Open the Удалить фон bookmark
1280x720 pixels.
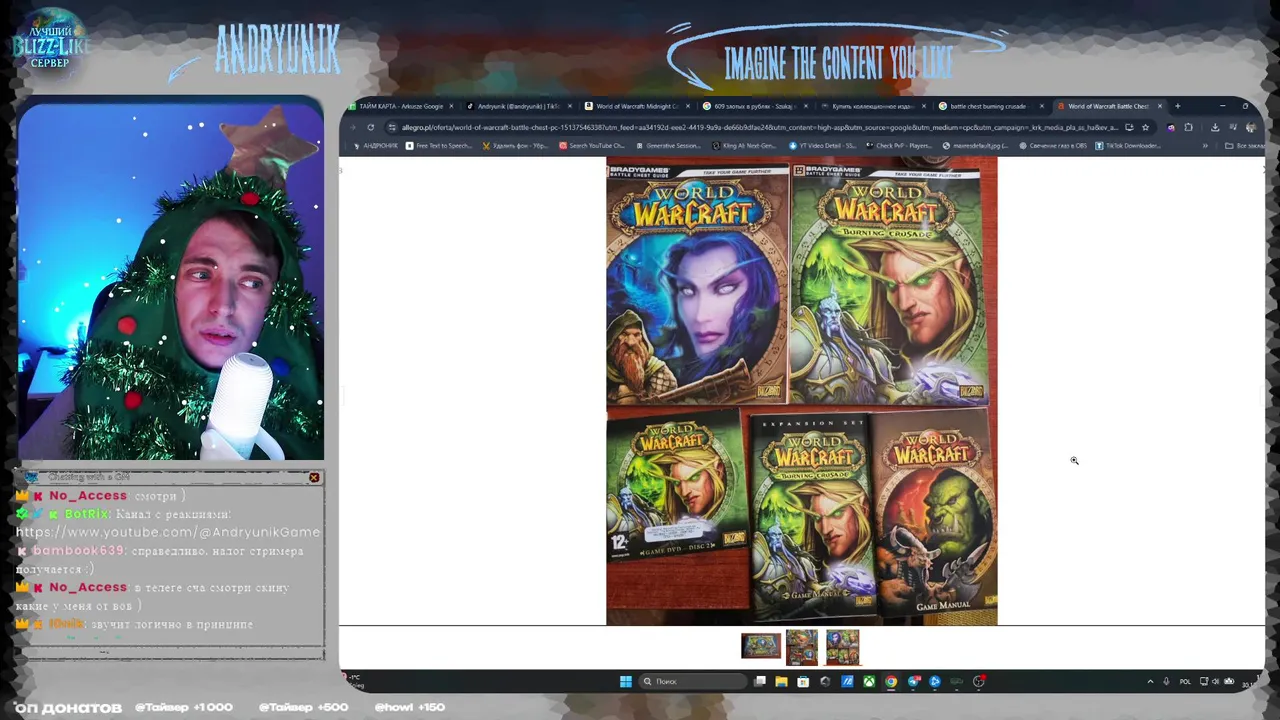(x=515, y=146)
